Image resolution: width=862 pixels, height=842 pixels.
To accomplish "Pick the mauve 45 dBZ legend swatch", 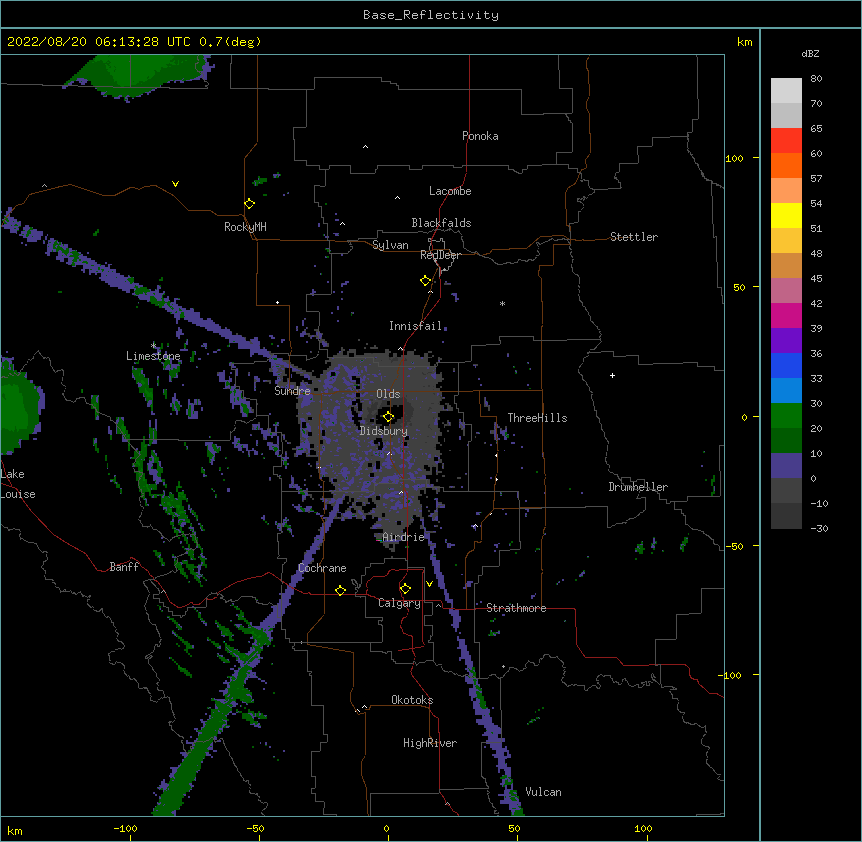I will point(786,290).
